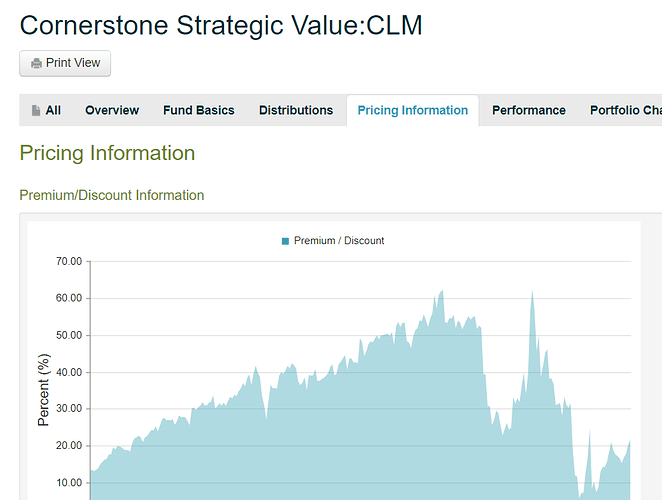This screenshot has width=662, height=500.
Task: Open the Performance tab
Action: (529, 110)
